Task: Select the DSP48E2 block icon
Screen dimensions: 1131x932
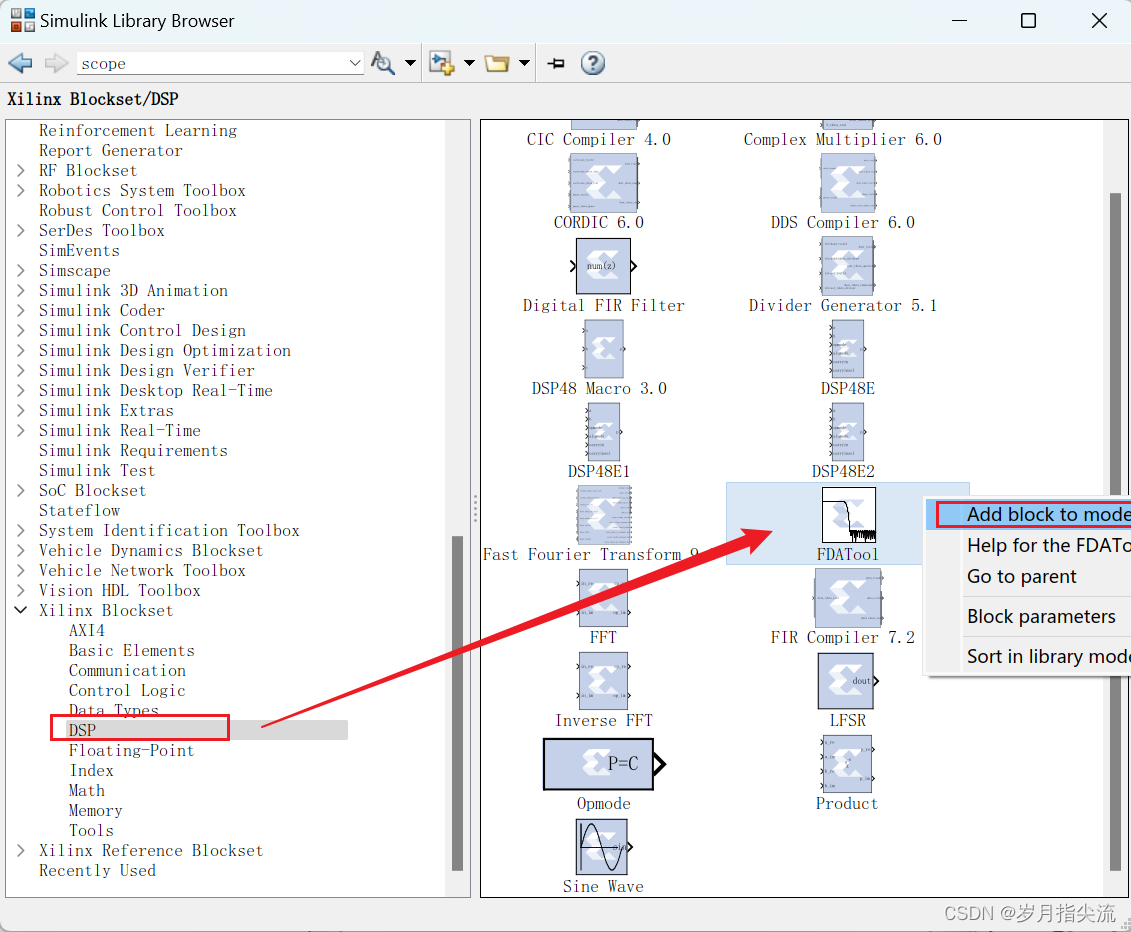Action: coord(847,431)
